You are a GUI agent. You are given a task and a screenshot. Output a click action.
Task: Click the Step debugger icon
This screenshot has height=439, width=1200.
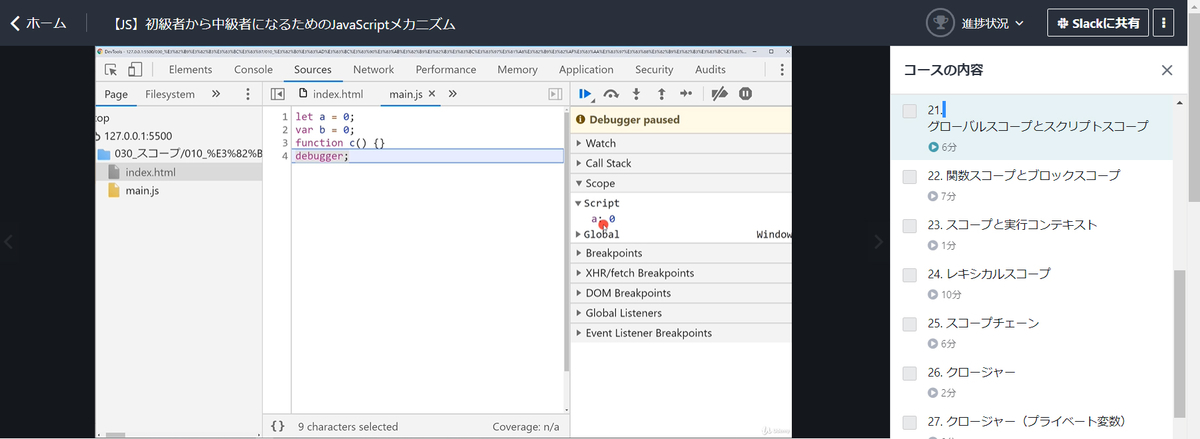coord(685,94)
